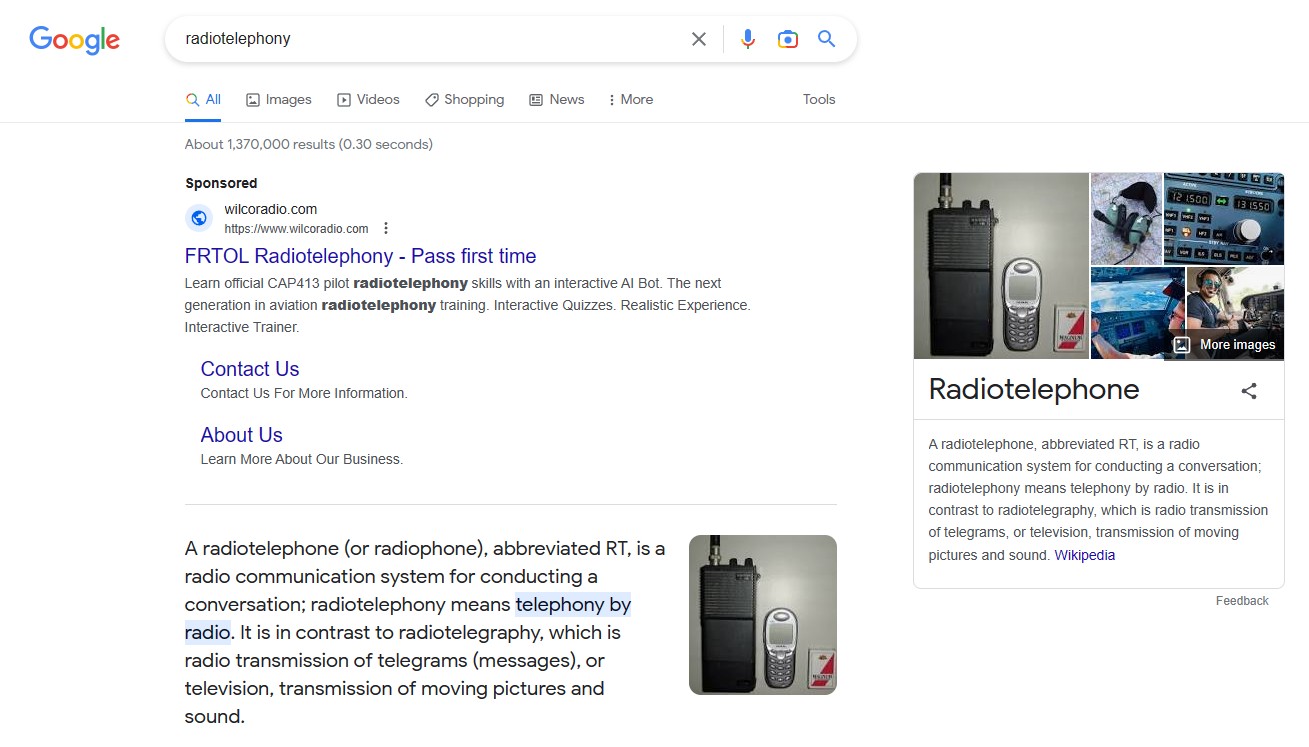This screenshot has width=1309, height=747.
Task: Start voice search with microphone icon
Action: point(748,39)
